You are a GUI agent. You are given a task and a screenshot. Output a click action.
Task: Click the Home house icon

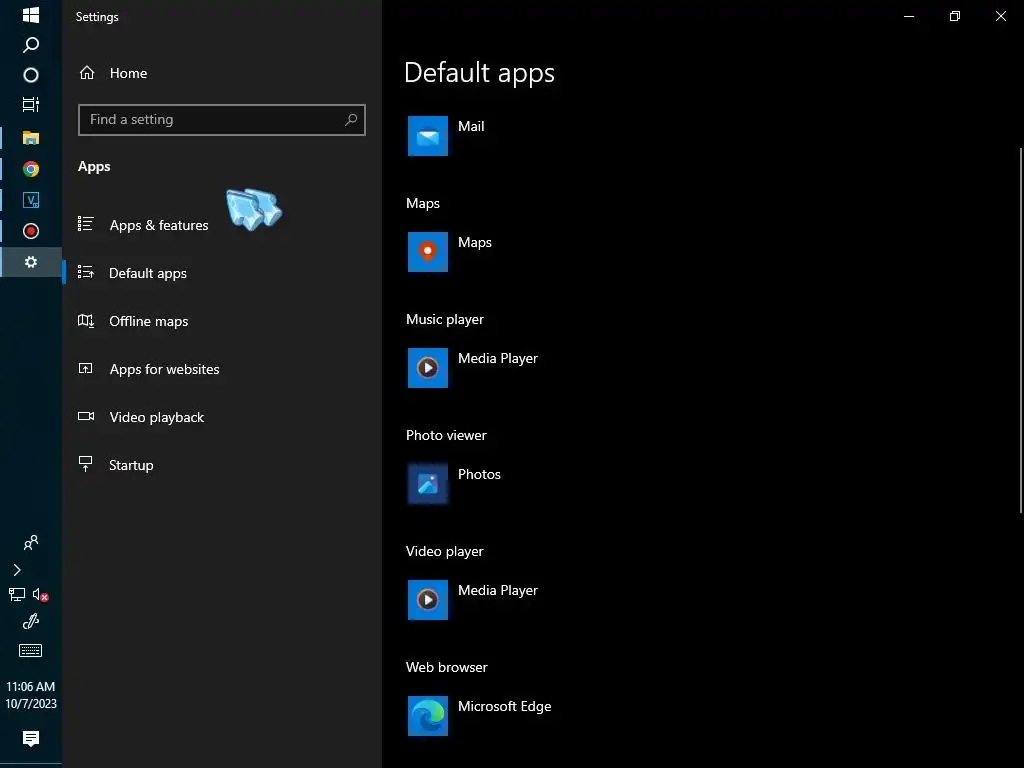tap(87, 72)
